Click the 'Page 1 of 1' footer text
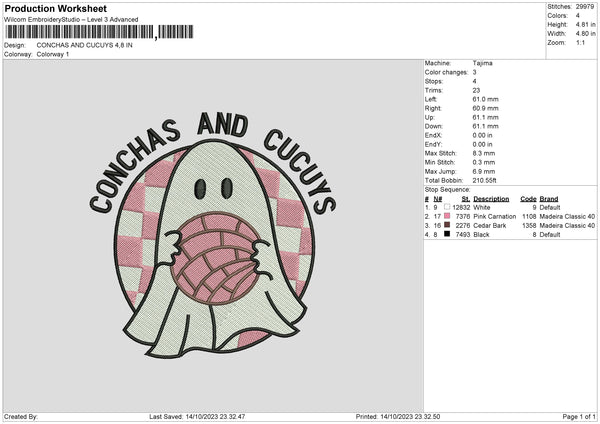The height and width of the screenshot is (424, 600). 579,417
